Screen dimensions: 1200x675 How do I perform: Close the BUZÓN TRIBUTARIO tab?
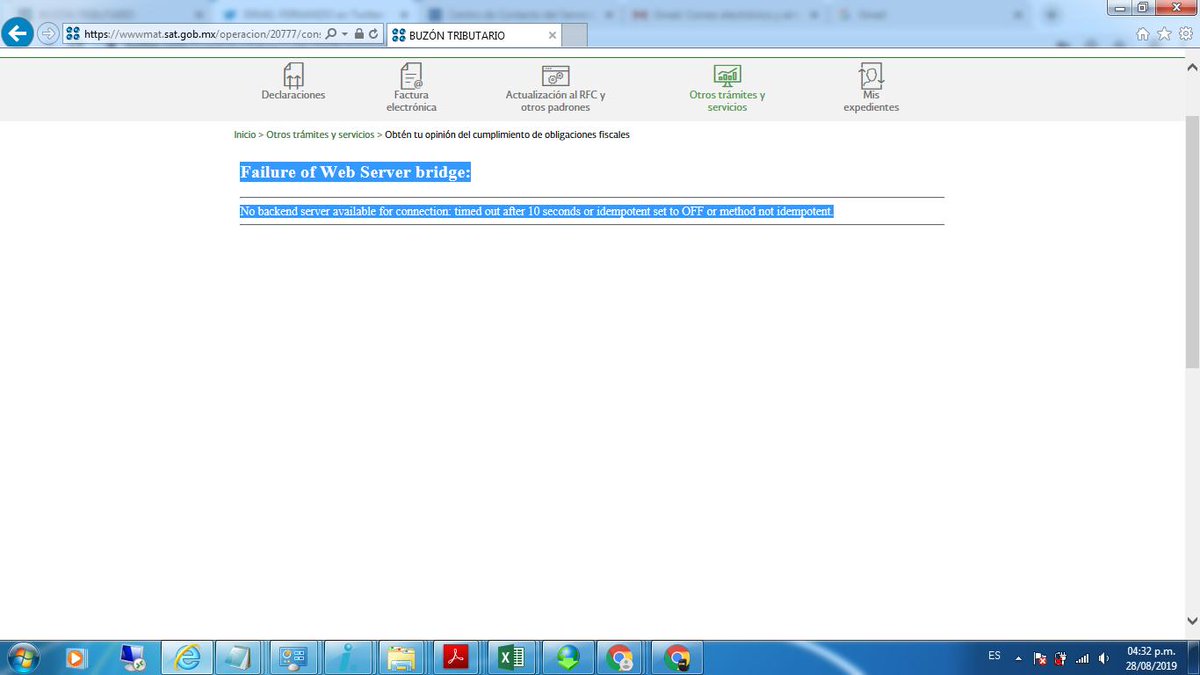[550, 35]
